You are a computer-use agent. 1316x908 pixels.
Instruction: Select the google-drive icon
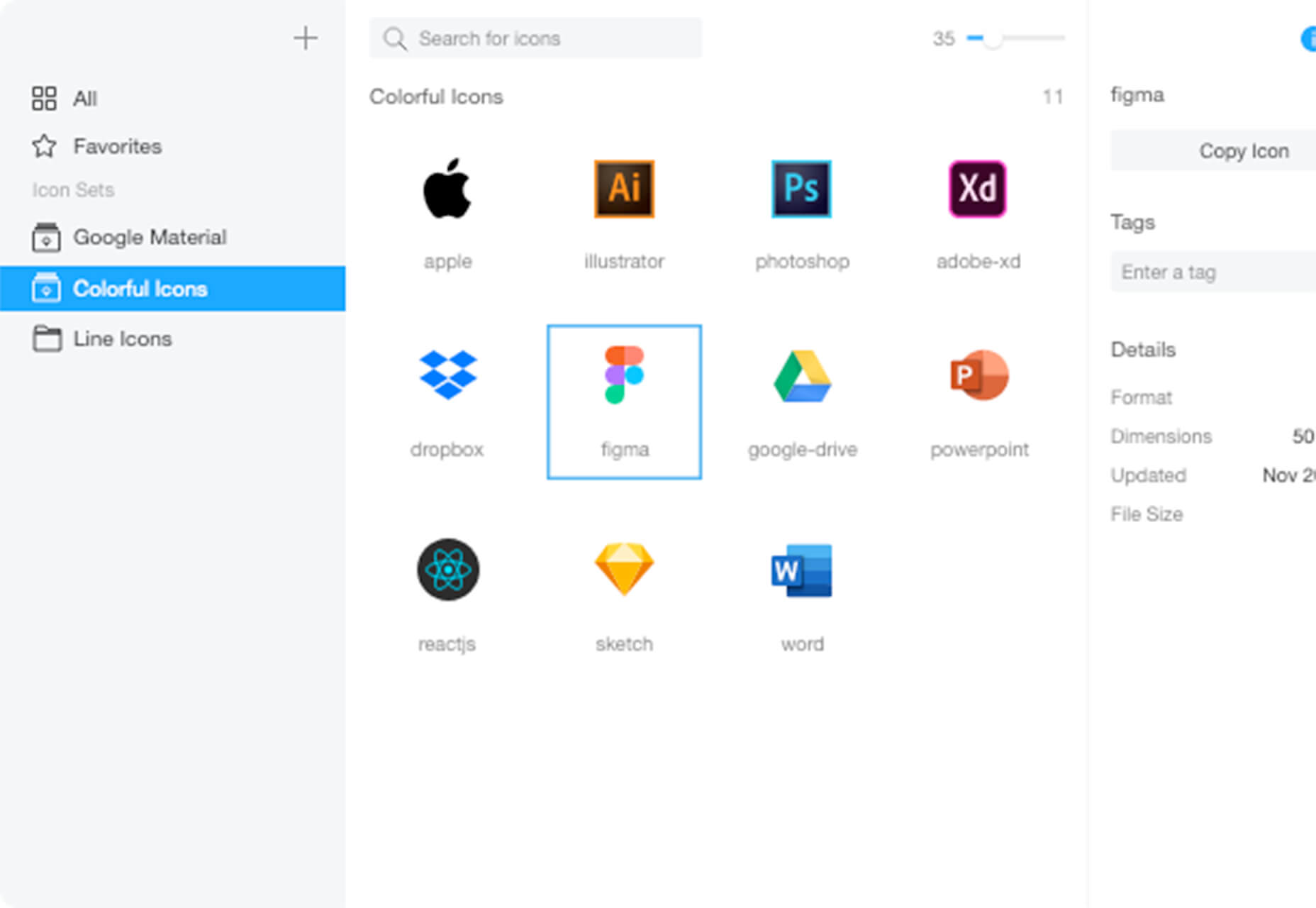point(802,376)
